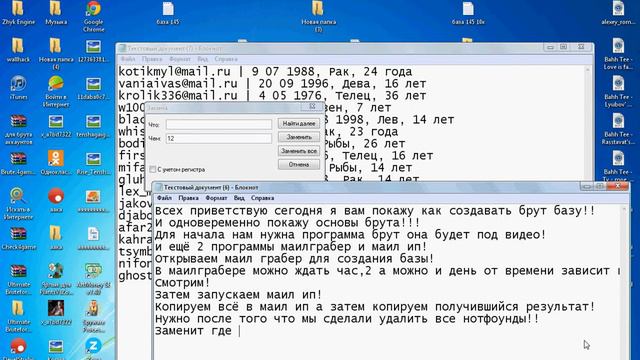Focus the Чем replacement field containing 12
This screenshot has width=640, height=360.
click(219, 138)
